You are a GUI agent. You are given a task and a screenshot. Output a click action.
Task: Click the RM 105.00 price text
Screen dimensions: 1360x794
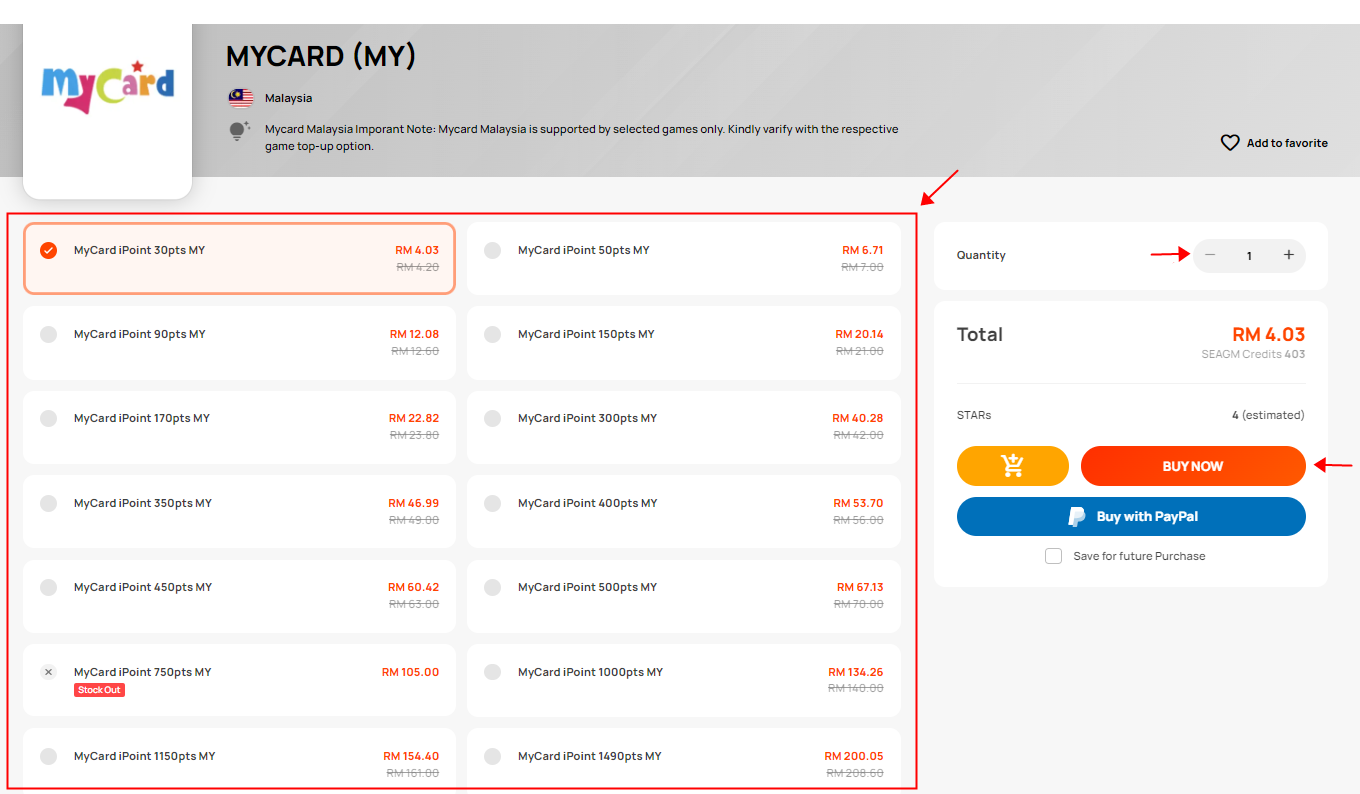[410, 672]
